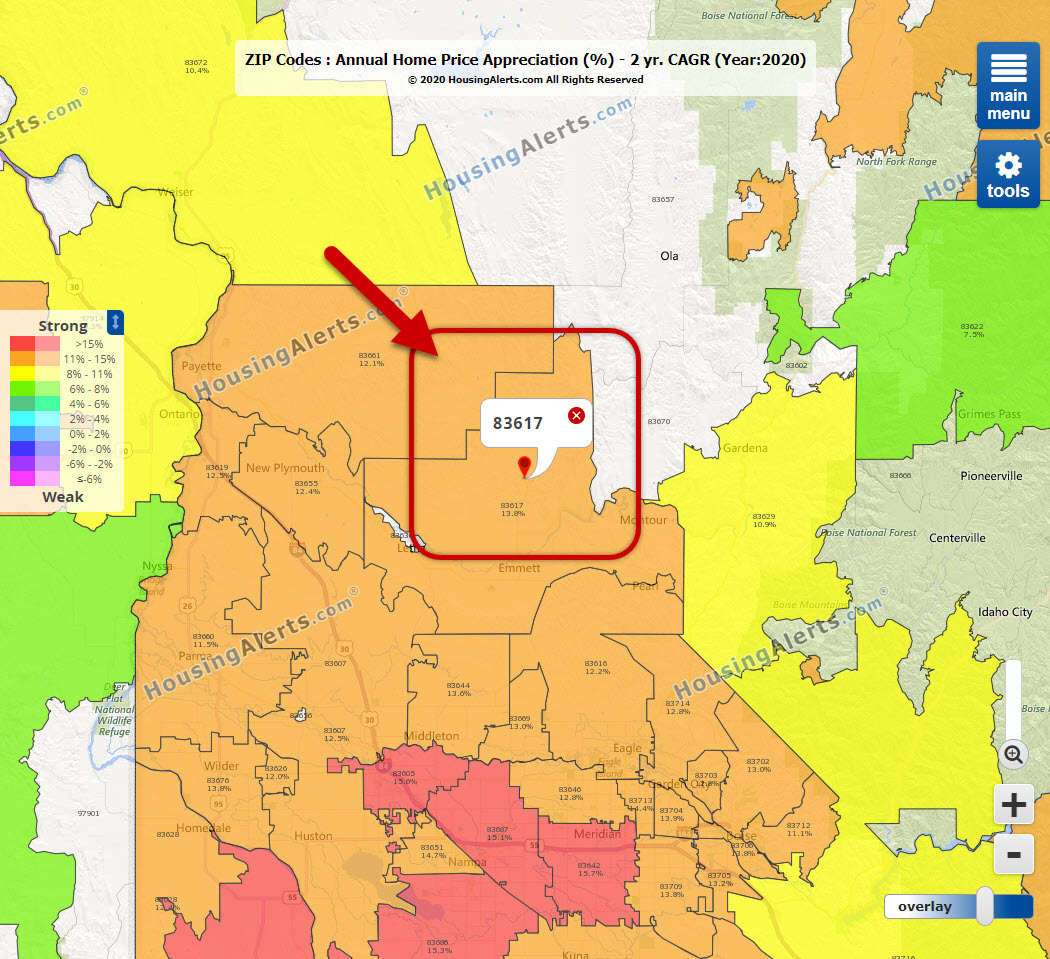The width and height of the screenshot is (1050, 959).
Task: Pick the bright orange swatch in the 11% - 15% row
Action: (x=22, y=359)
